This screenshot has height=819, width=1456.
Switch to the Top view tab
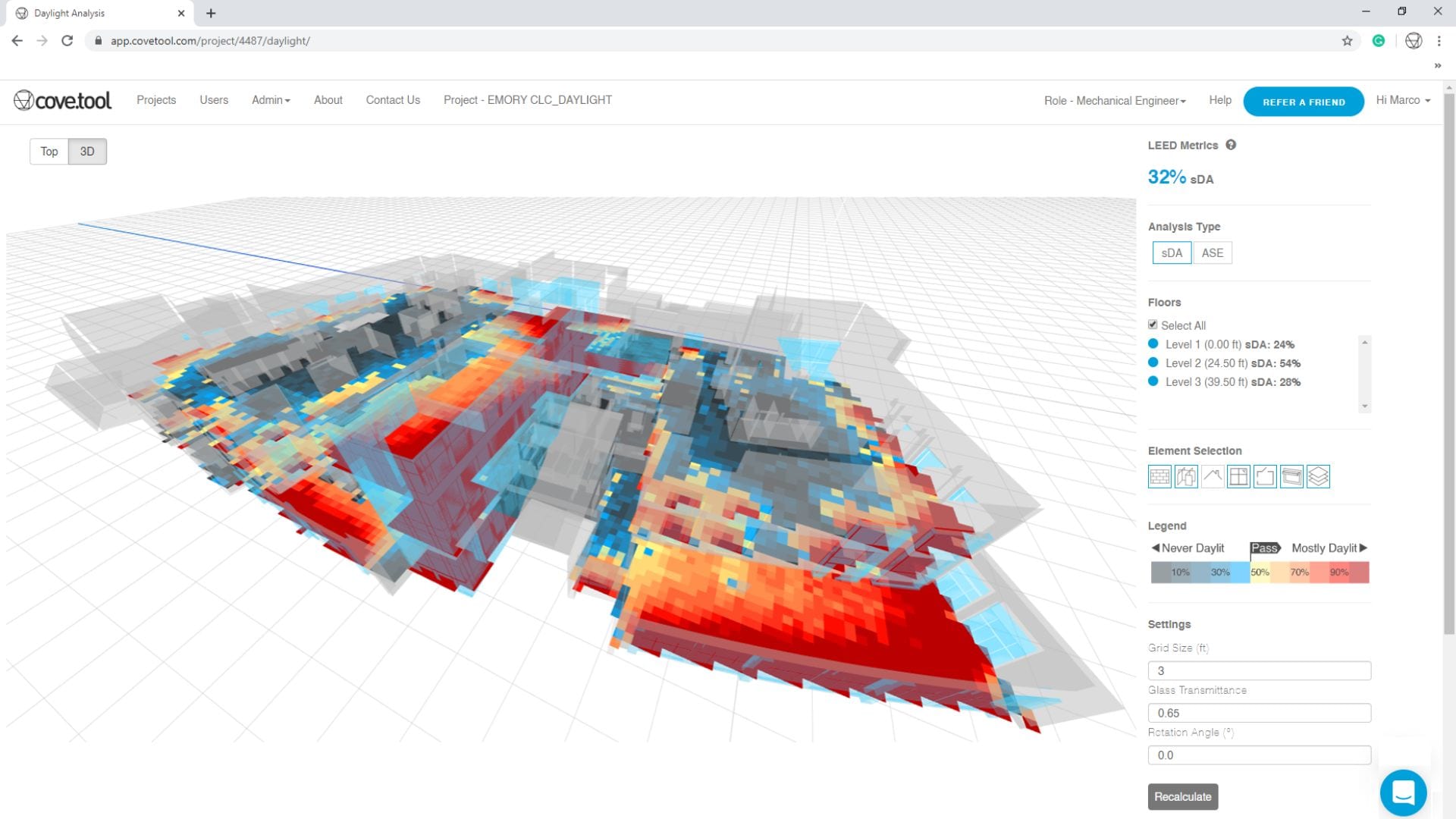pos(49,152)
